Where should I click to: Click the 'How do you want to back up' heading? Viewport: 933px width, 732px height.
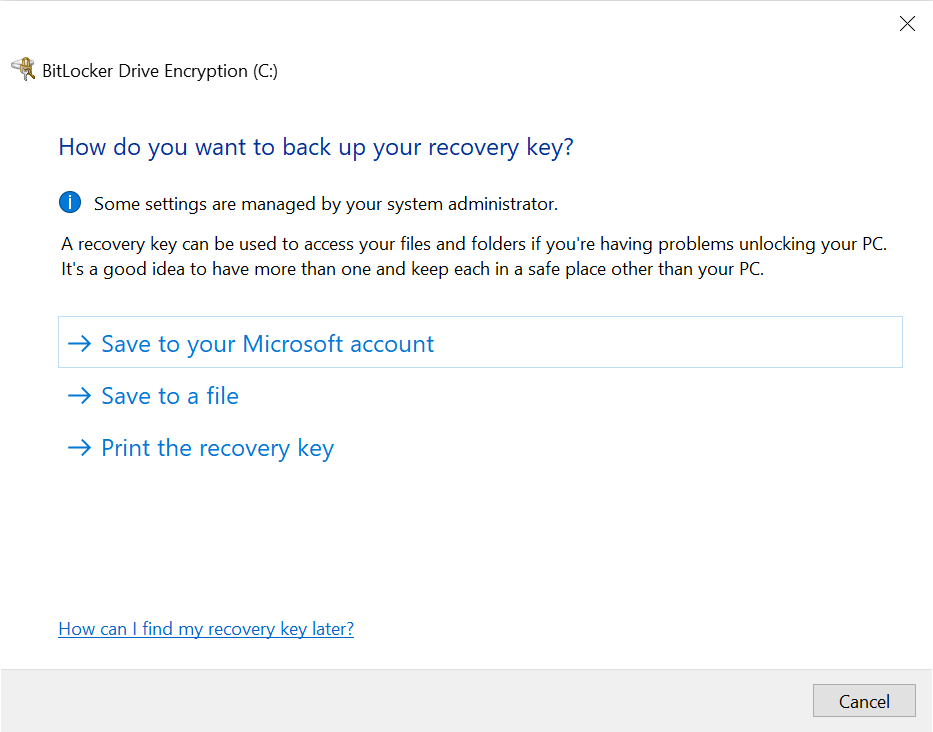(x=316, y=148)
